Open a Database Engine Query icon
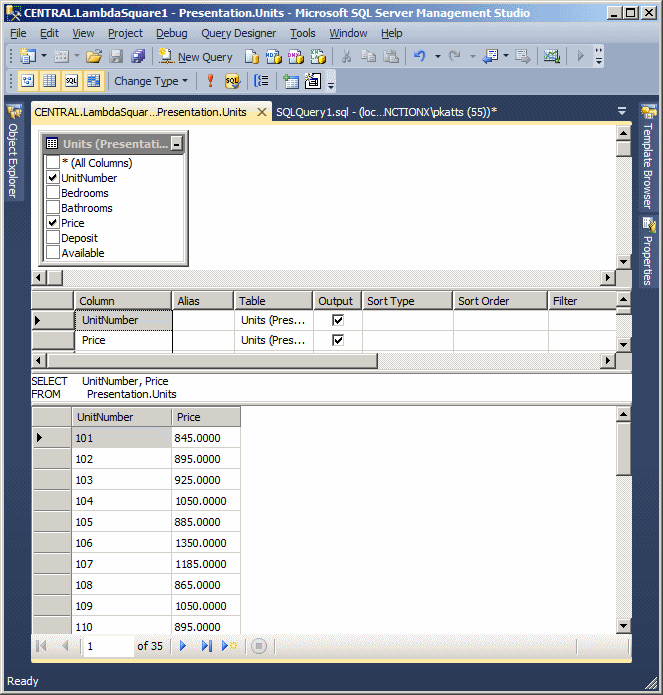The width and height of the screenshot is (663, 695). pyautogui.click(x=252, y=57)
